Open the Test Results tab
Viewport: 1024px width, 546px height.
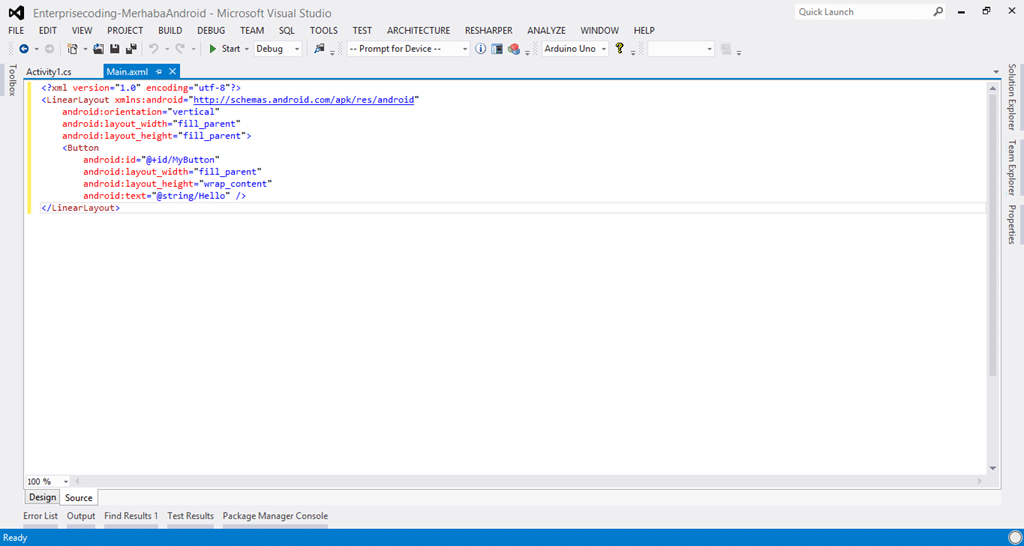tap(191, 516)
